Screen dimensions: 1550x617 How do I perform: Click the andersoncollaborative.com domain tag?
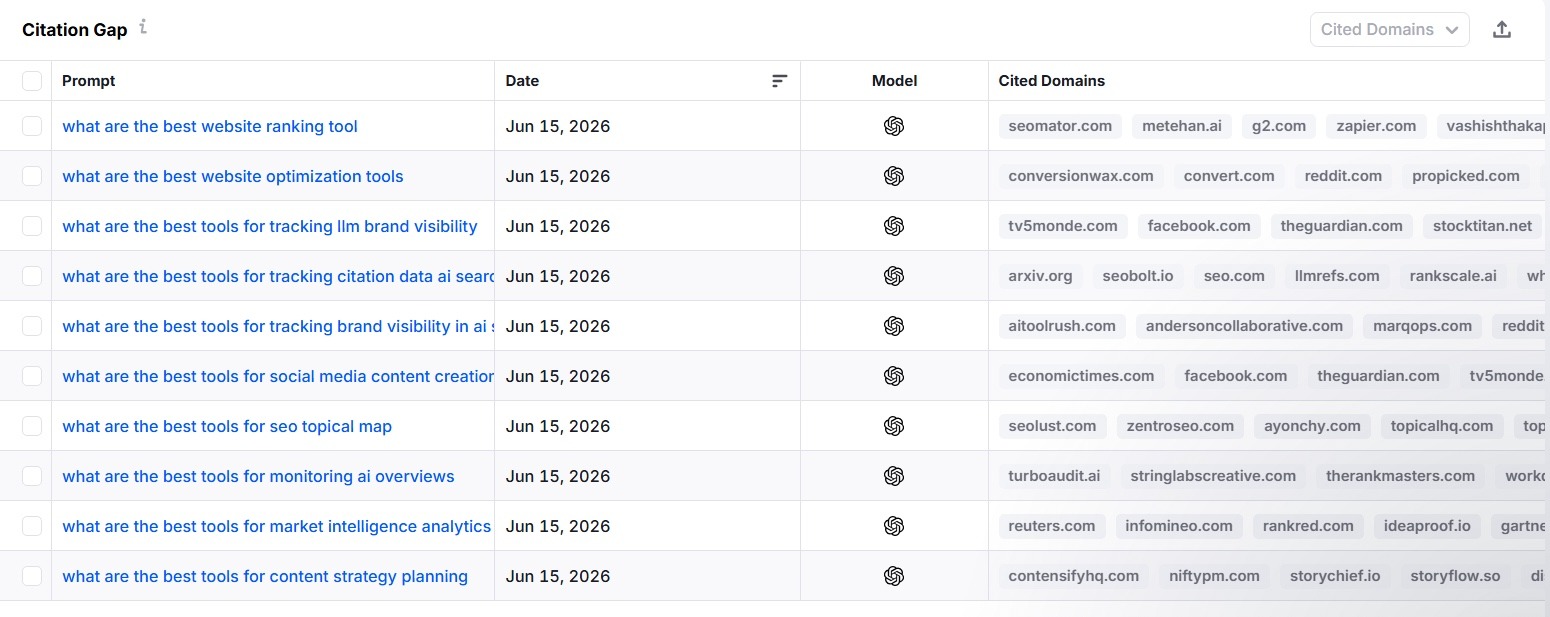(x=1244, y=326)
